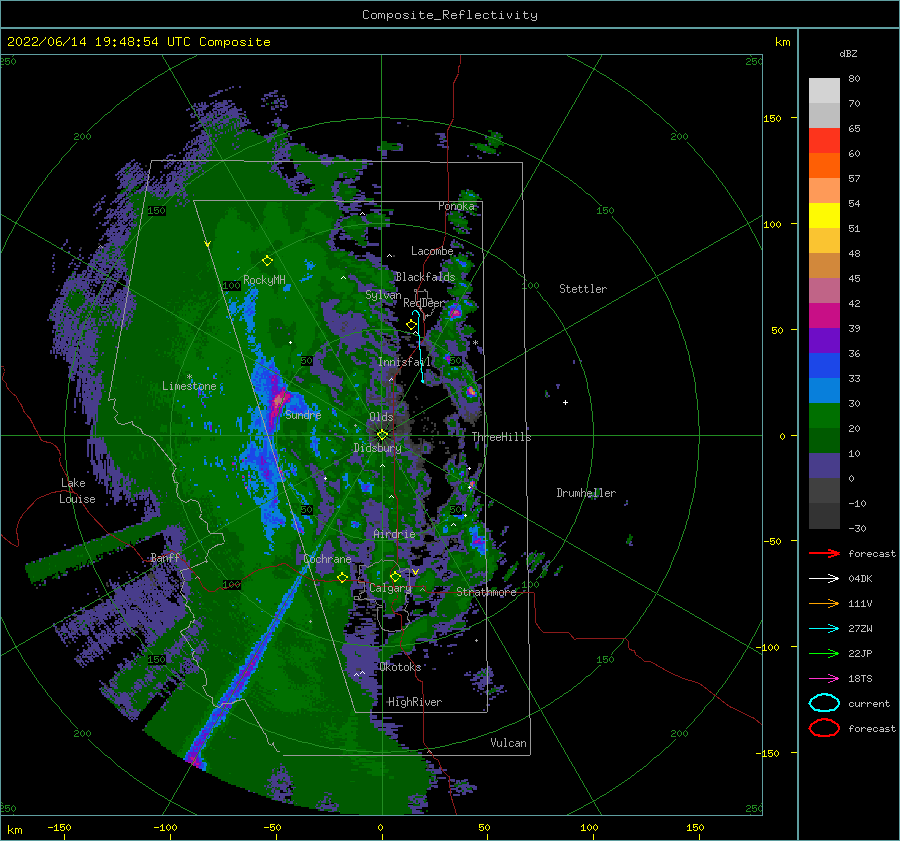Click the yellow 100 tick on right axis
This screenshot has width=900, height=841.
coord(772,224)
